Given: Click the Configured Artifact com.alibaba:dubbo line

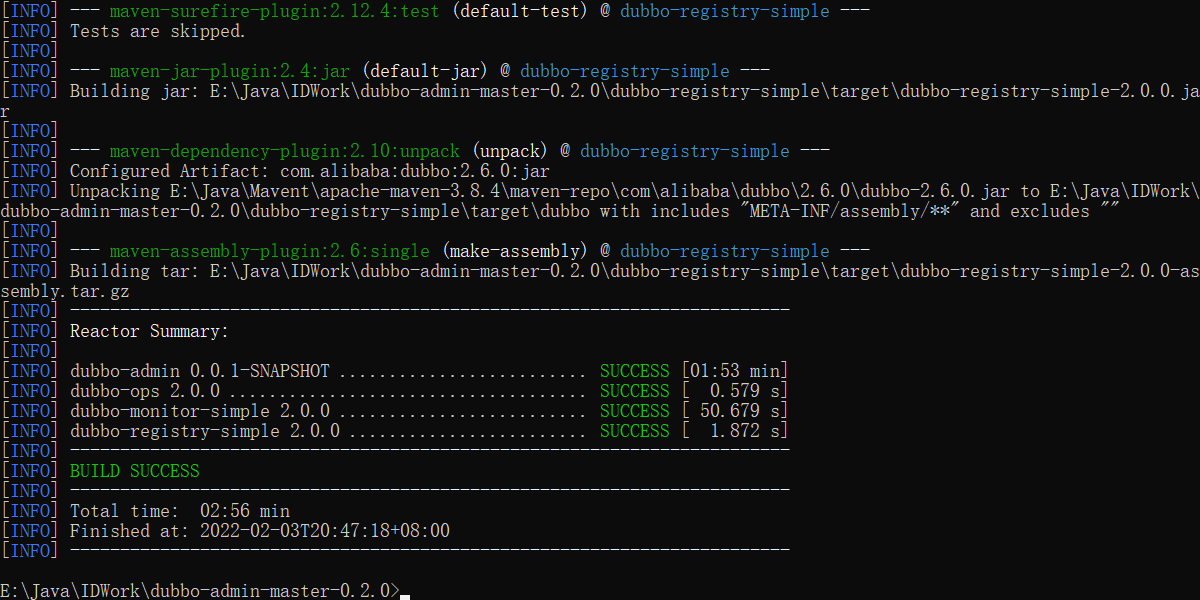Looking at the screenshot, I should pyautogui.click(x=309, y=171).
